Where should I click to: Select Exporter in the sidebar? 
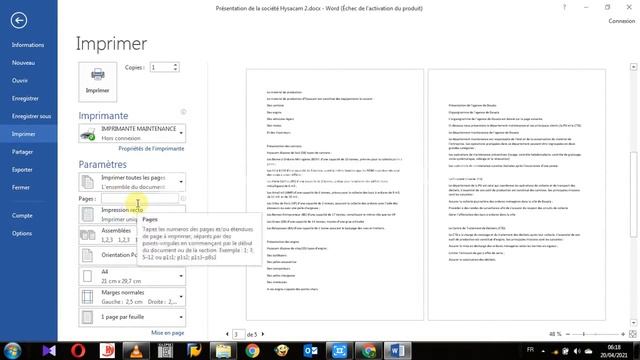coord(22,170)
